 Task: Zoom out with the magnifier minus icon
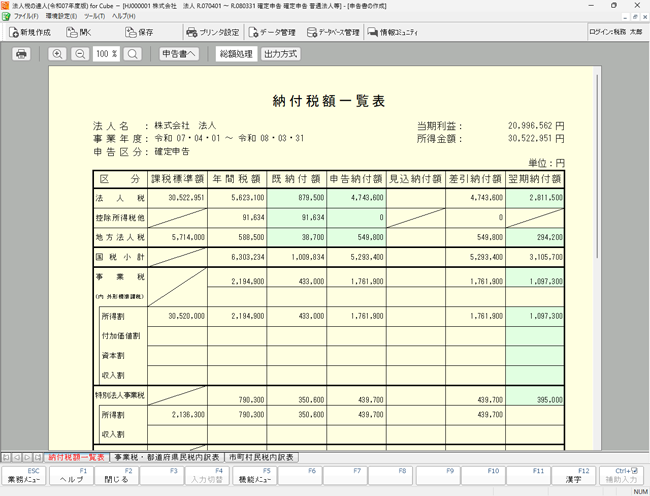(79, 53)
